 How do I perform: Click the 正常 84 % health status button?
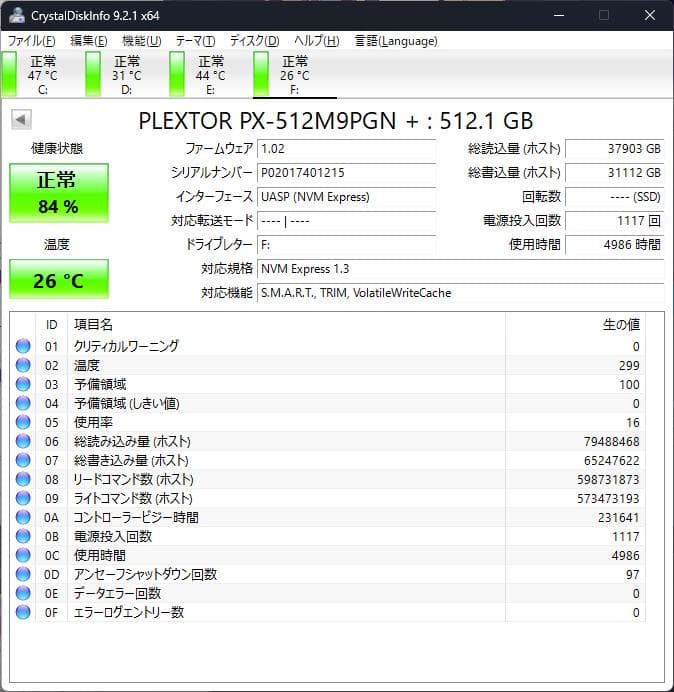click(59, 193)
